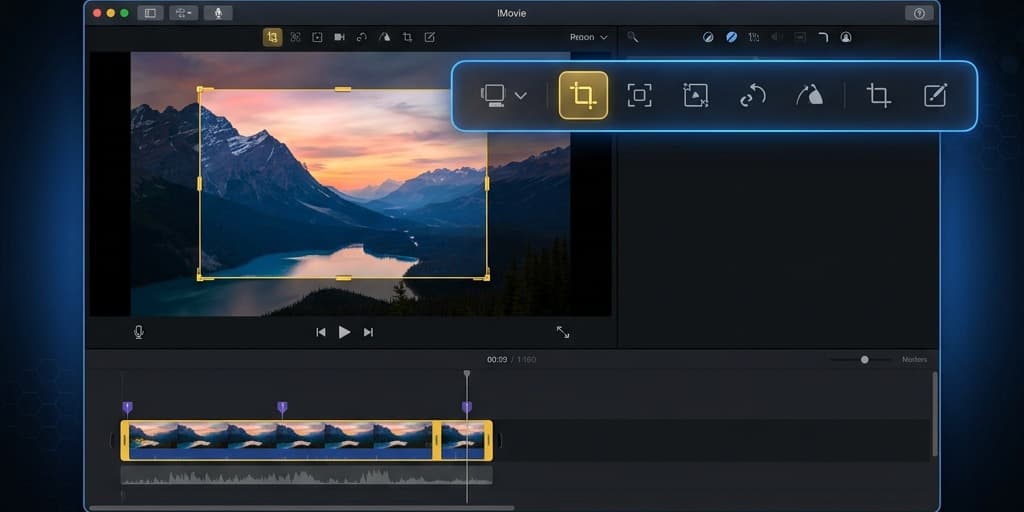Click the first purple marker at the clip start
Viewport: 1024px width, 512px height.
[x=127, y=408]
